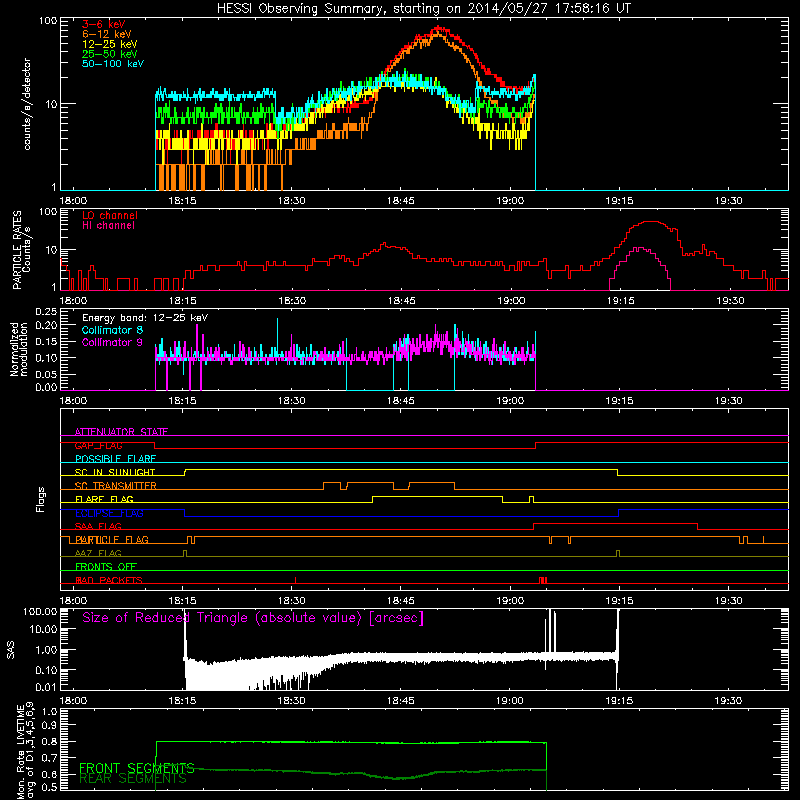The width and height of the screenshot is (800, 800).
Task: Click the Normalized modulation axis label
Action: pos(19,349)
